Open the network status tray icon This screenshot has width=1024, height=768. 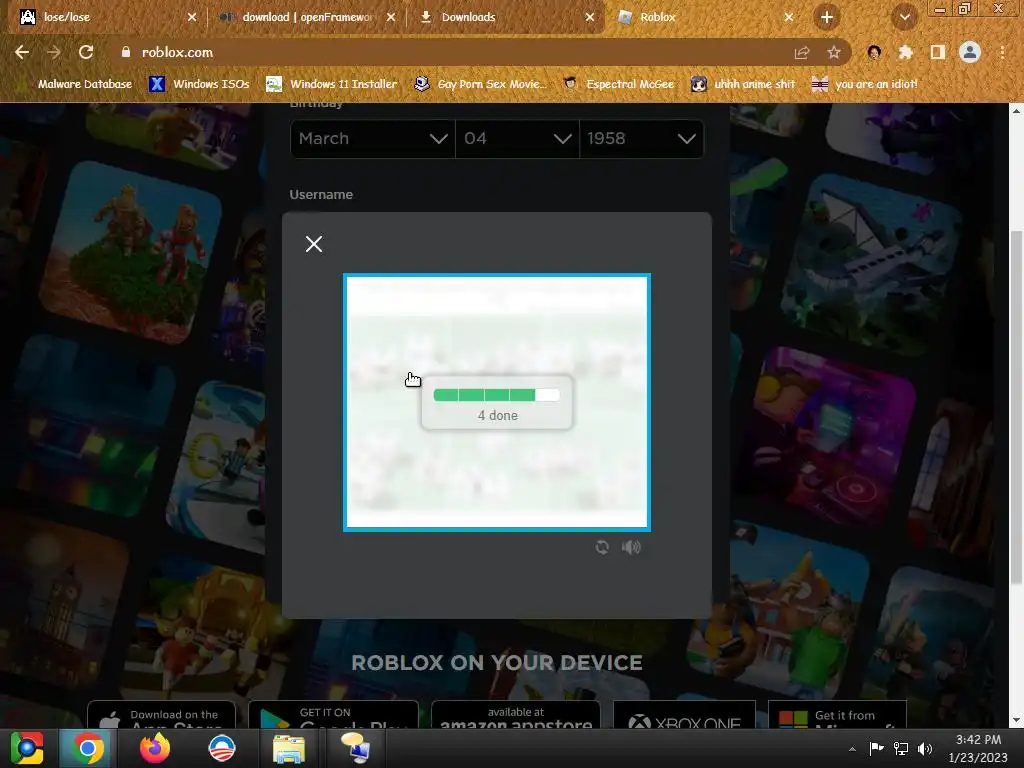[901, 748]
